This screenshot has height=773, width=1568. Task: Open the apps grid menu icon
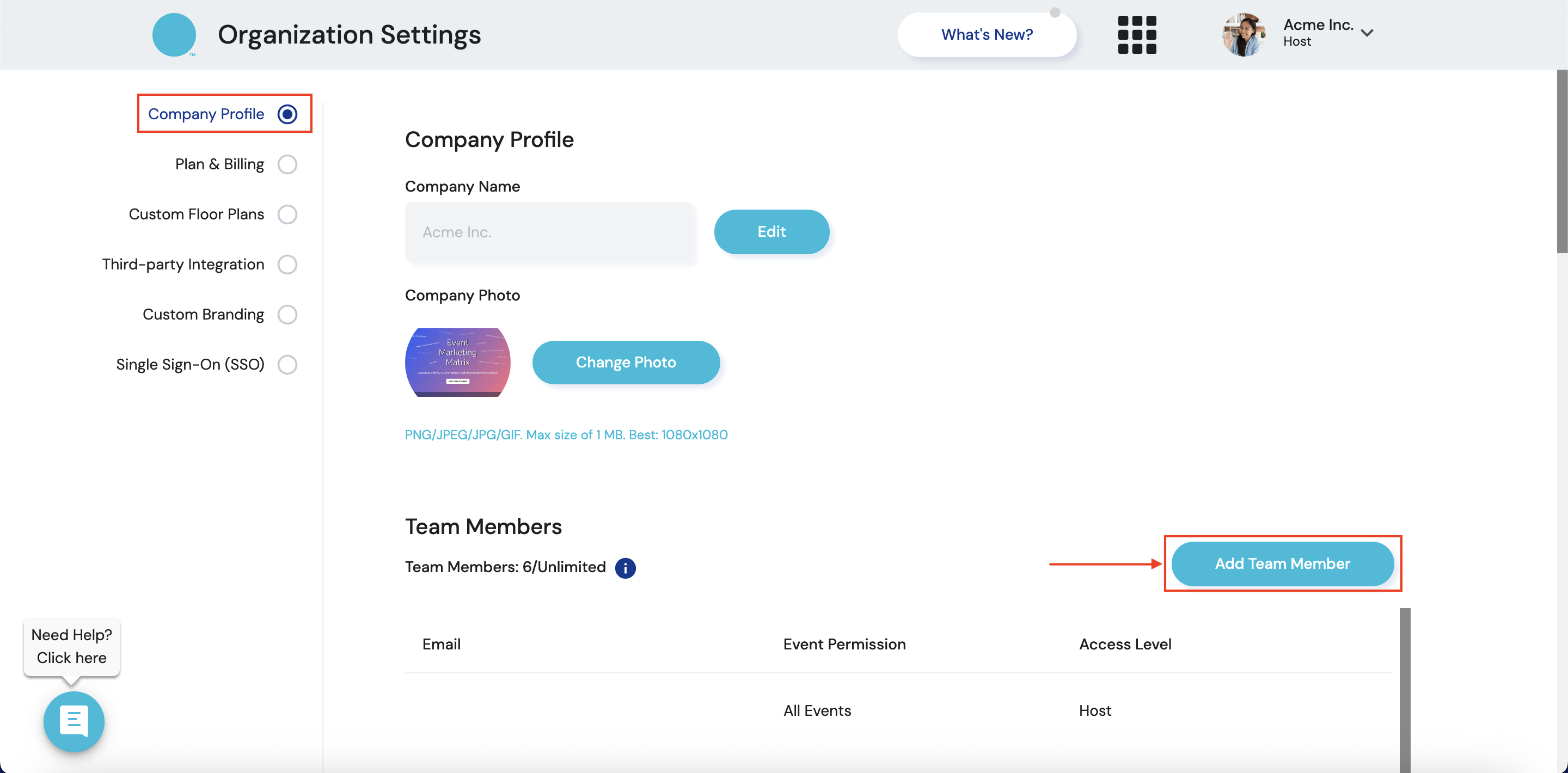click(x=1136, y=35)
